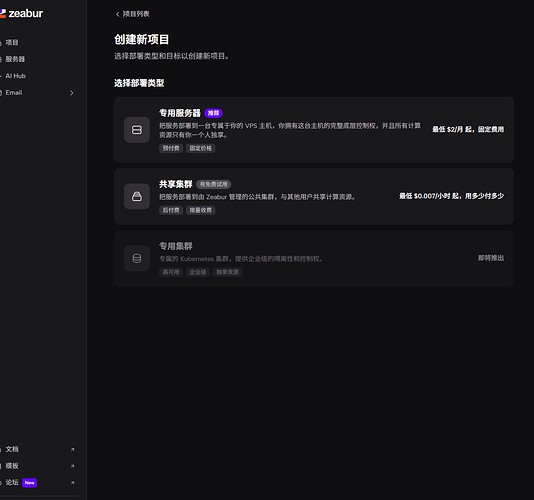This screenshot has height=500, width=534.
Task: Click the 共享集群 description text
Action: click(x=258, y=197)
